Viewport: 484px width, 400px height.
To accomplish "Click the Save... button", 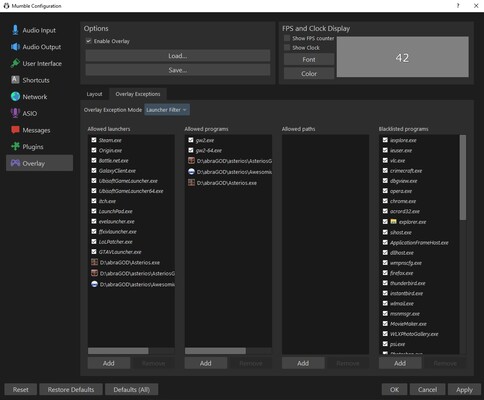I will [x=178, y=70].
